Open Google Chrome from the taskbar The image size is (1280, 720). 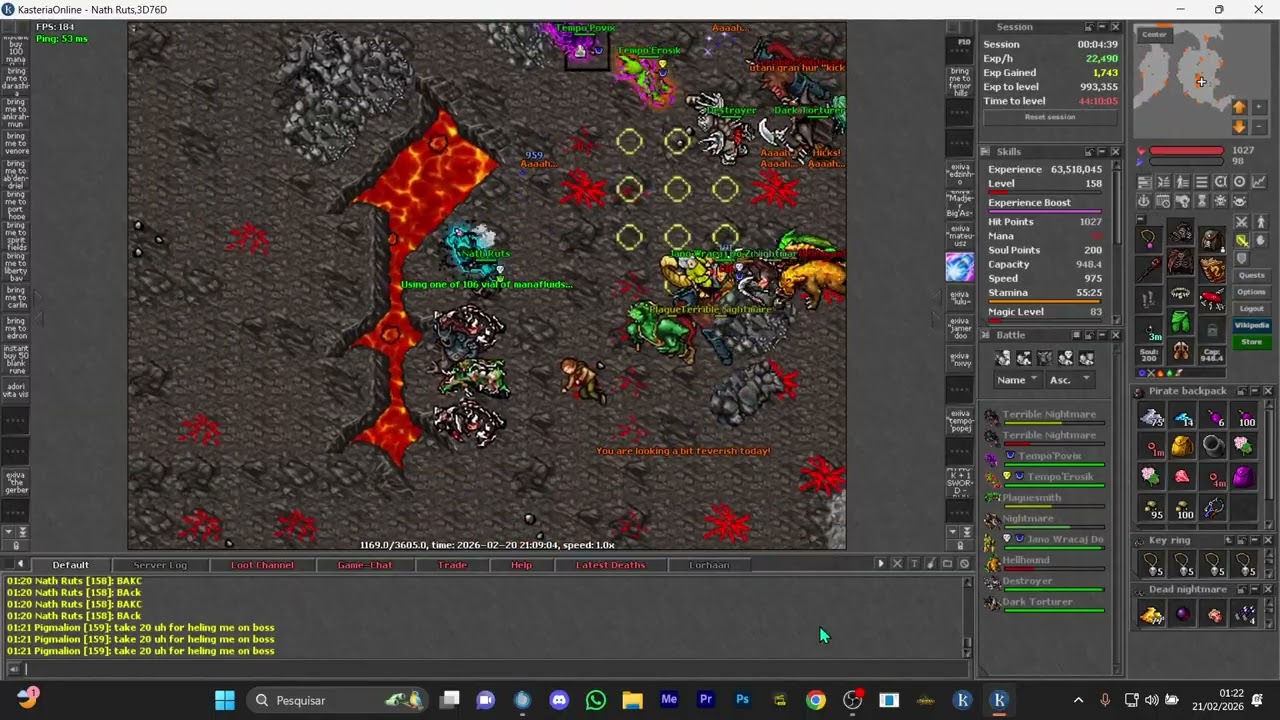816,700
